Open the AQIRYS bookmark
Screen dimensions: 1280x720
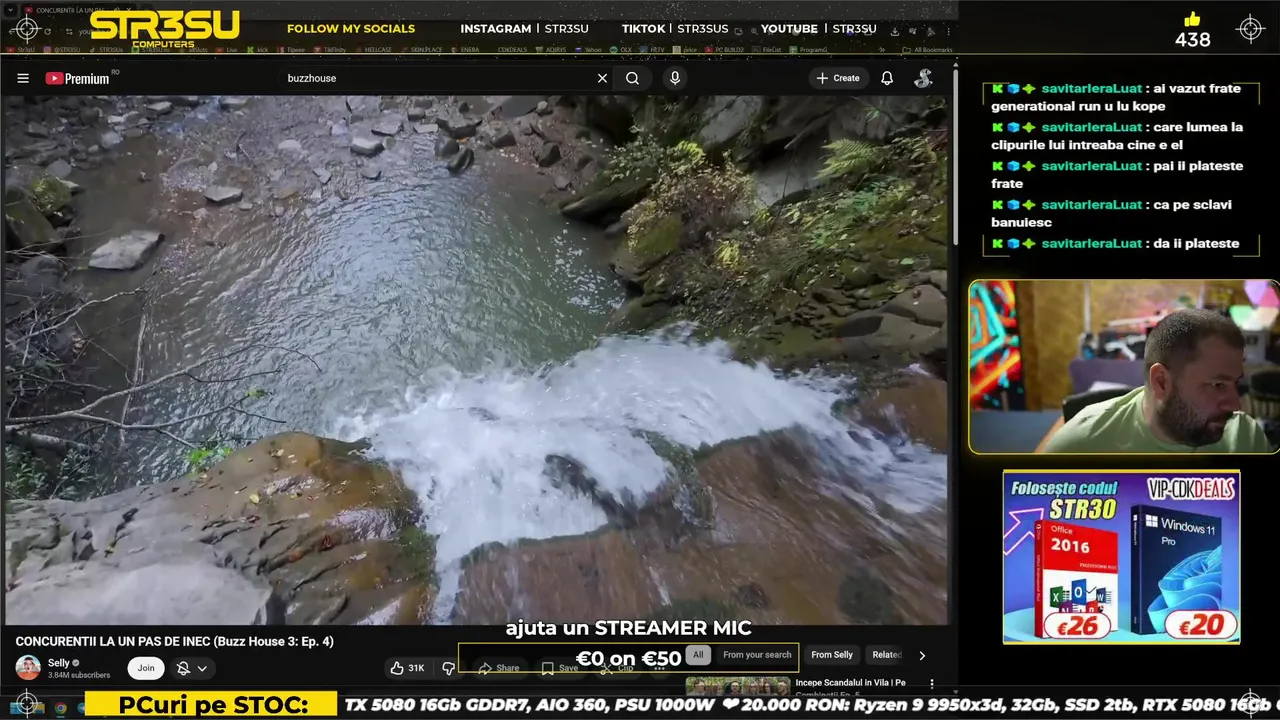click(x=551, y=48)
